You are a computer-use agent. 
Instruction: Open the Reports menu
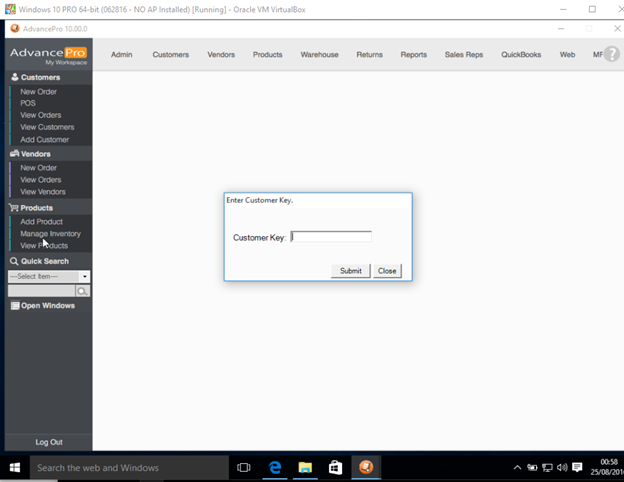(413, 55)
